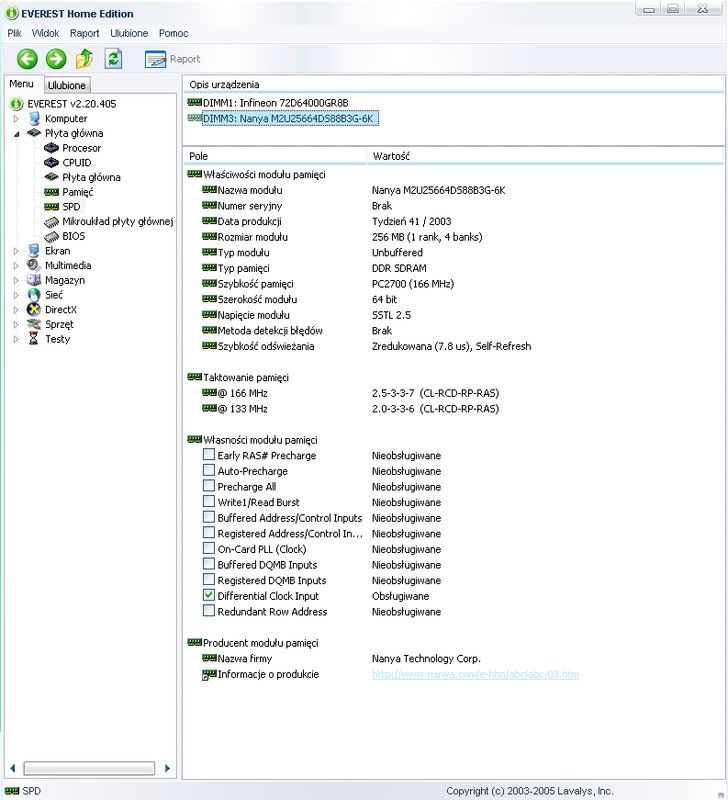
Task: Click the sidebar horizontal scrollbar
Action: pyautogui.click(x=89, y=769)
